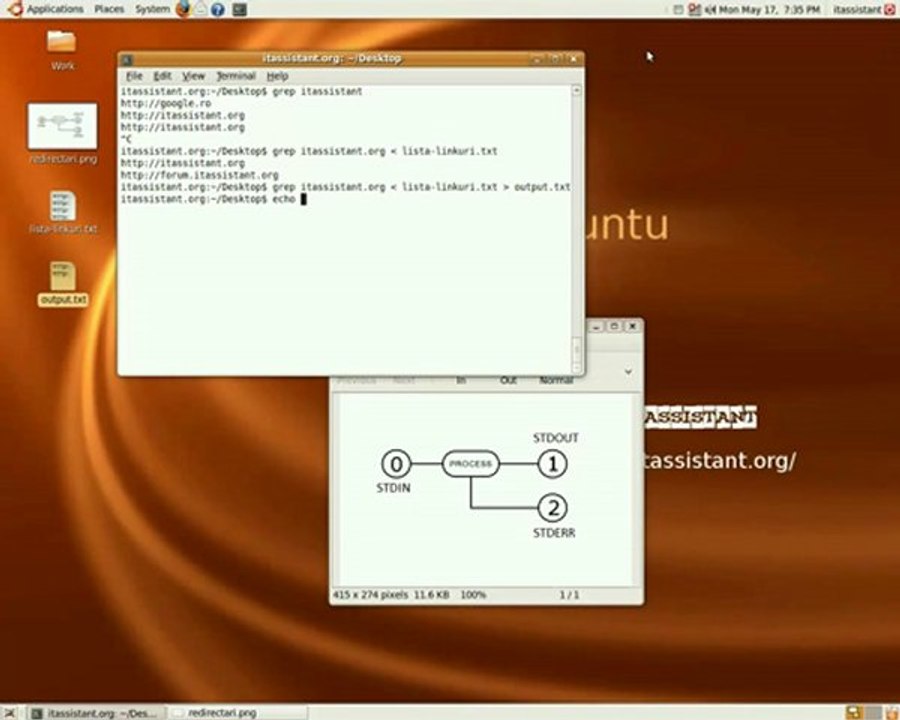900x720 pixels.
Task: Click Zoom In in the image viewer toolbar
Action: pyautogui.click(x=461, y=380)
